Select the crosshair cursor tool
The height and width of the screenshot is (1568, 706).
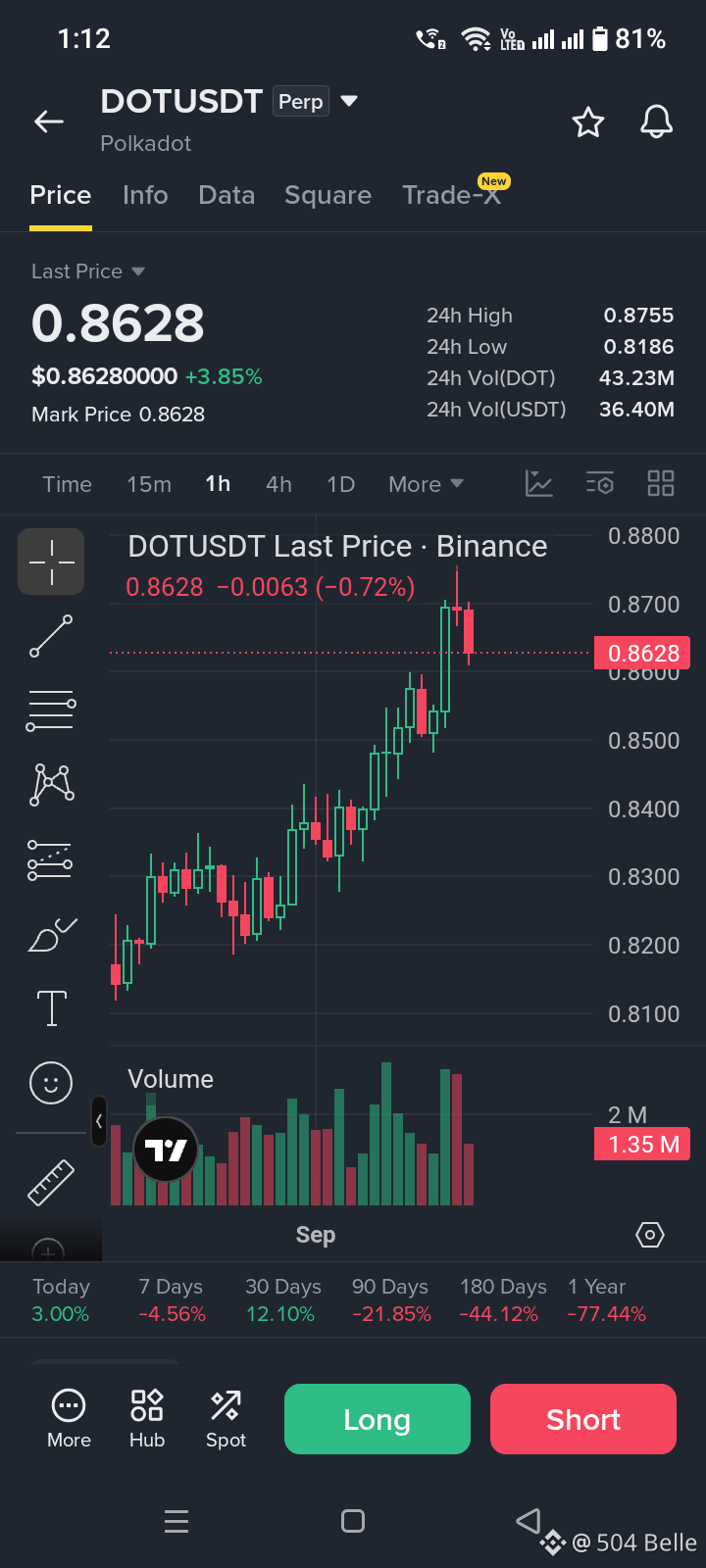point(51,562)
